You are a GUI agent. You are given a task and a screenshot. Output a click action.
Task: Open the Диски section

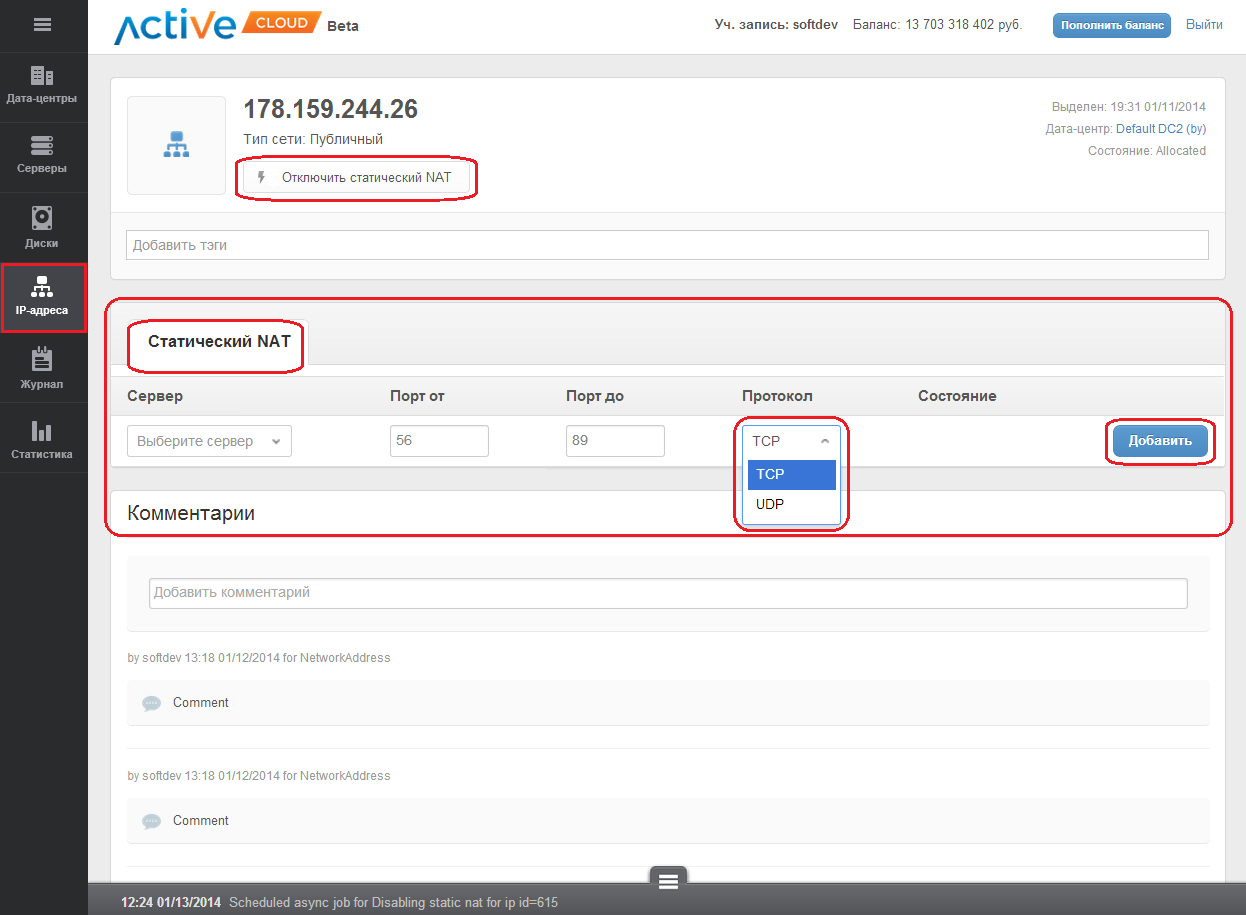42,228
